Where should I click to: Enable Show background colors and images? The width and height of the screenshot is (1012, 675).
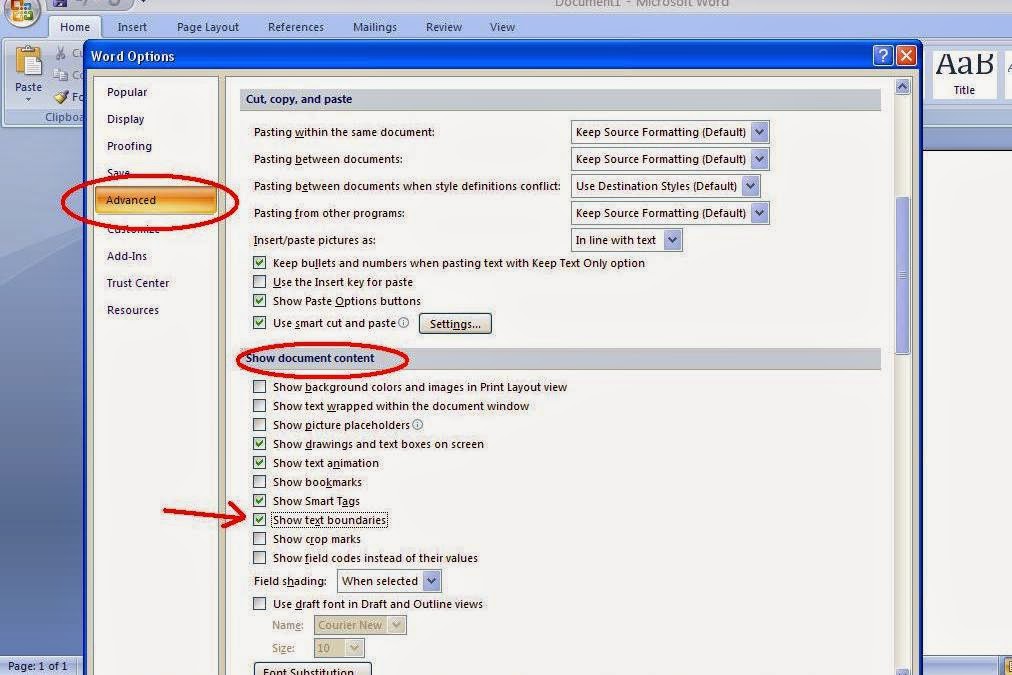click(x=259, y=387)
